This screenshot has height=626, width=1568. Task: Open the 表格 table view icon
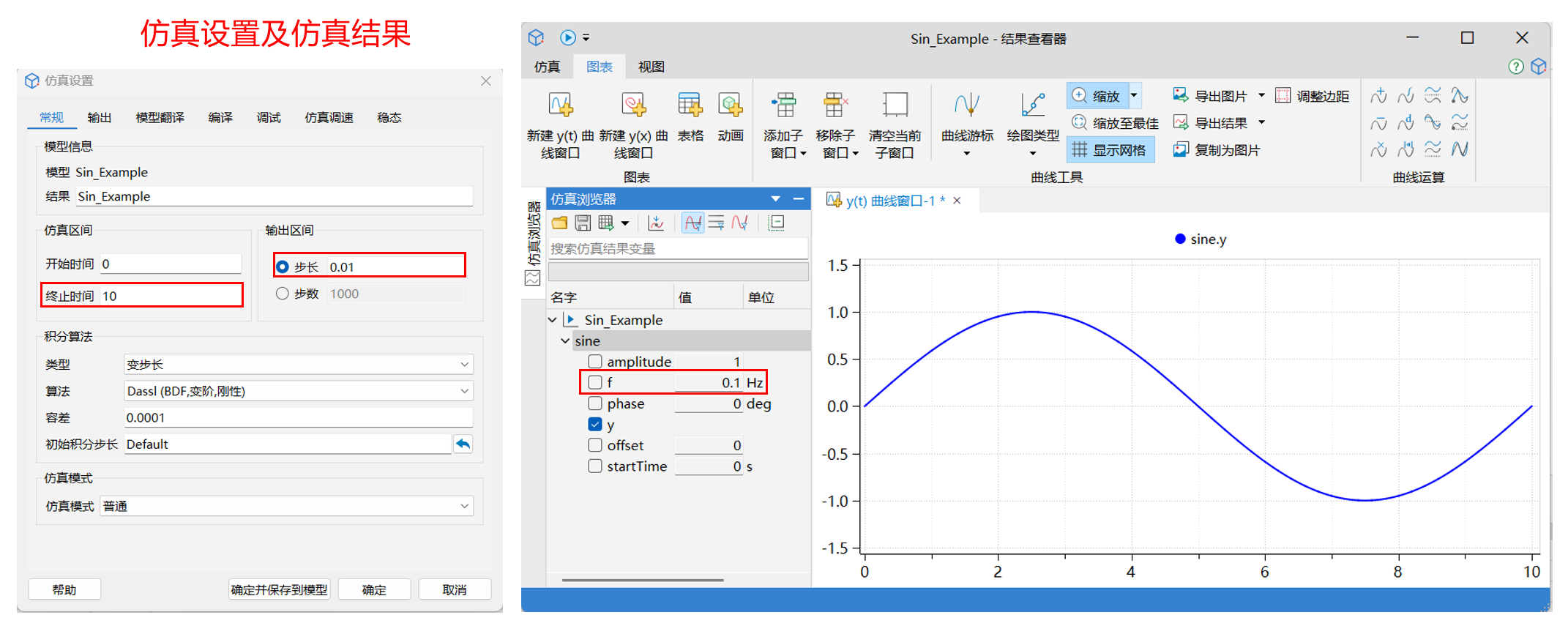point(690,106)
